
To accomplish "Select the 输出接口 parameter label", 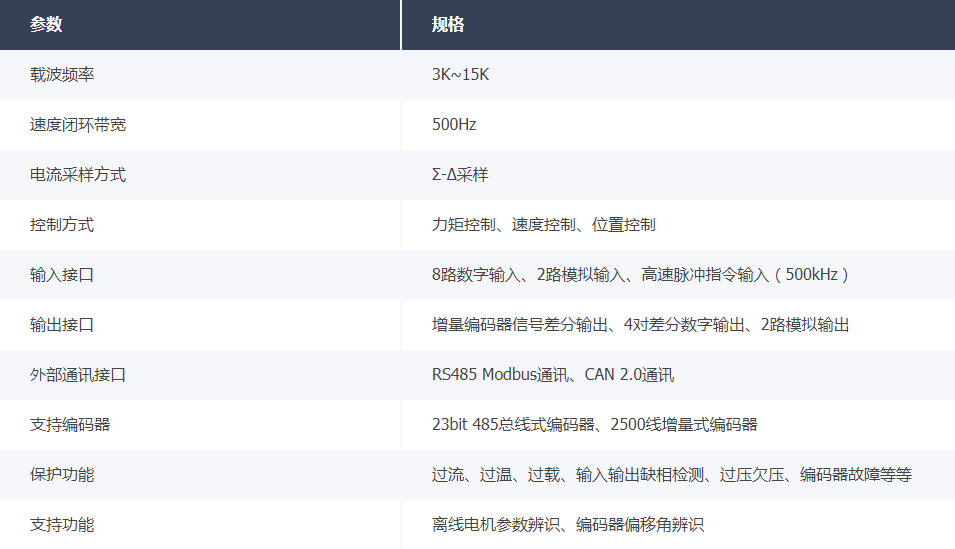I will (62, 325).
